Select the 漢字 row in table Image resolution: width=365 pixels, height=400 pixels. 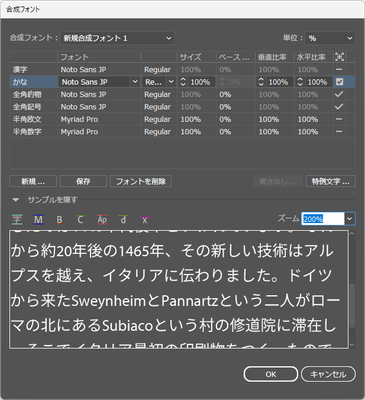point(182,70)
